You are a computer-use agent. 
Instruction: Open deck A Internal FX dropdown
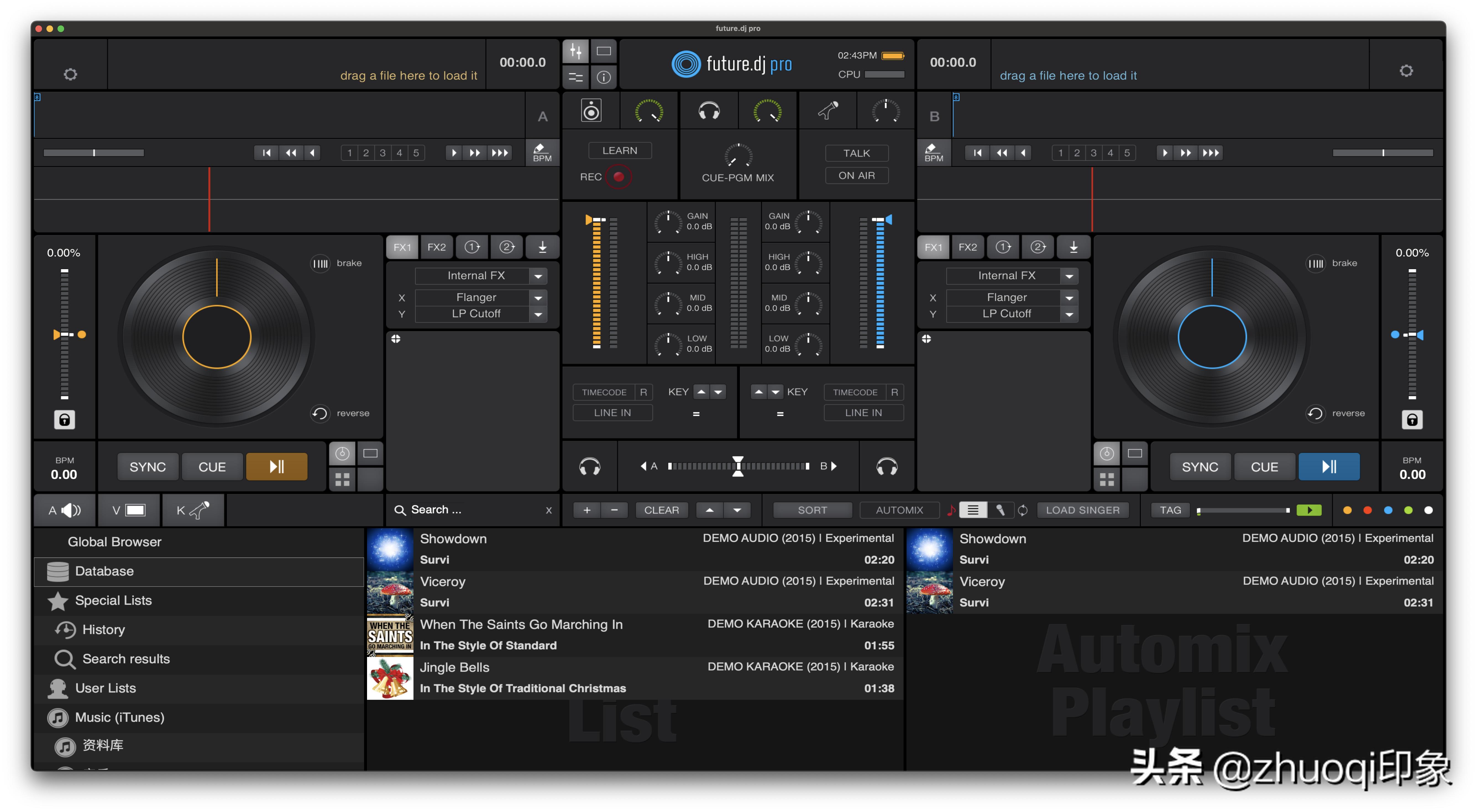click(538, 276)
